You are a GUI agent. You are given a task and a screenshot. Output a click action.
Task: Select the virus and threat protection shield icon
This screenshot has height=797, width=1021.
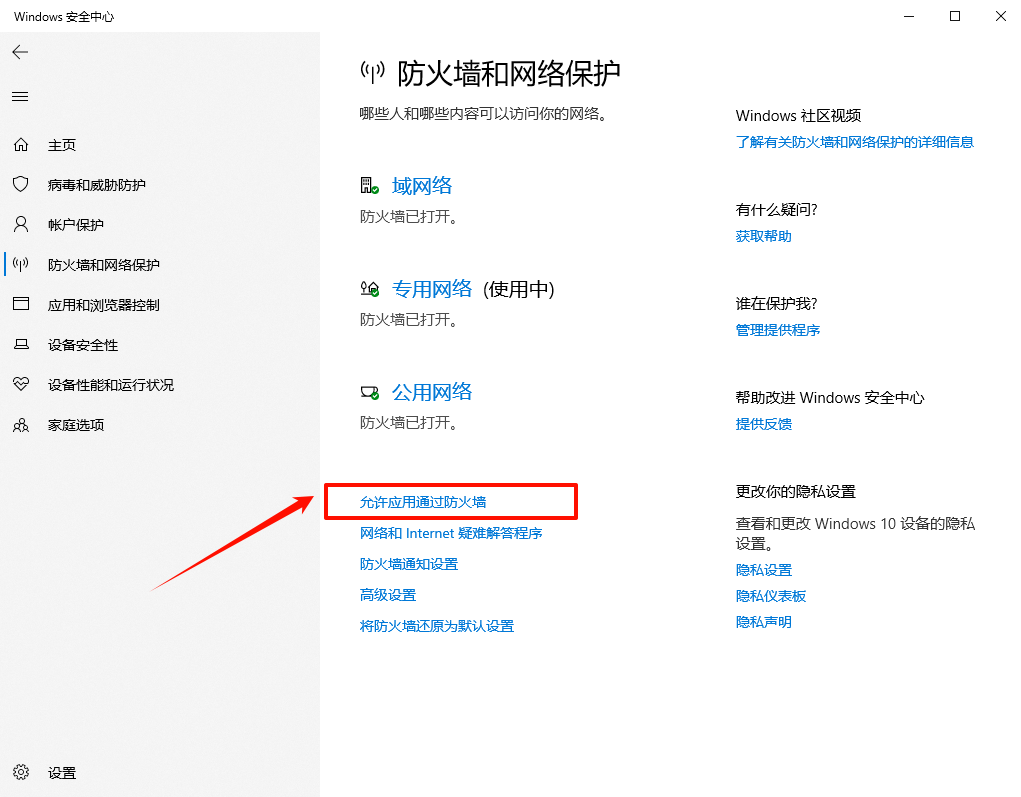[21, 185]
